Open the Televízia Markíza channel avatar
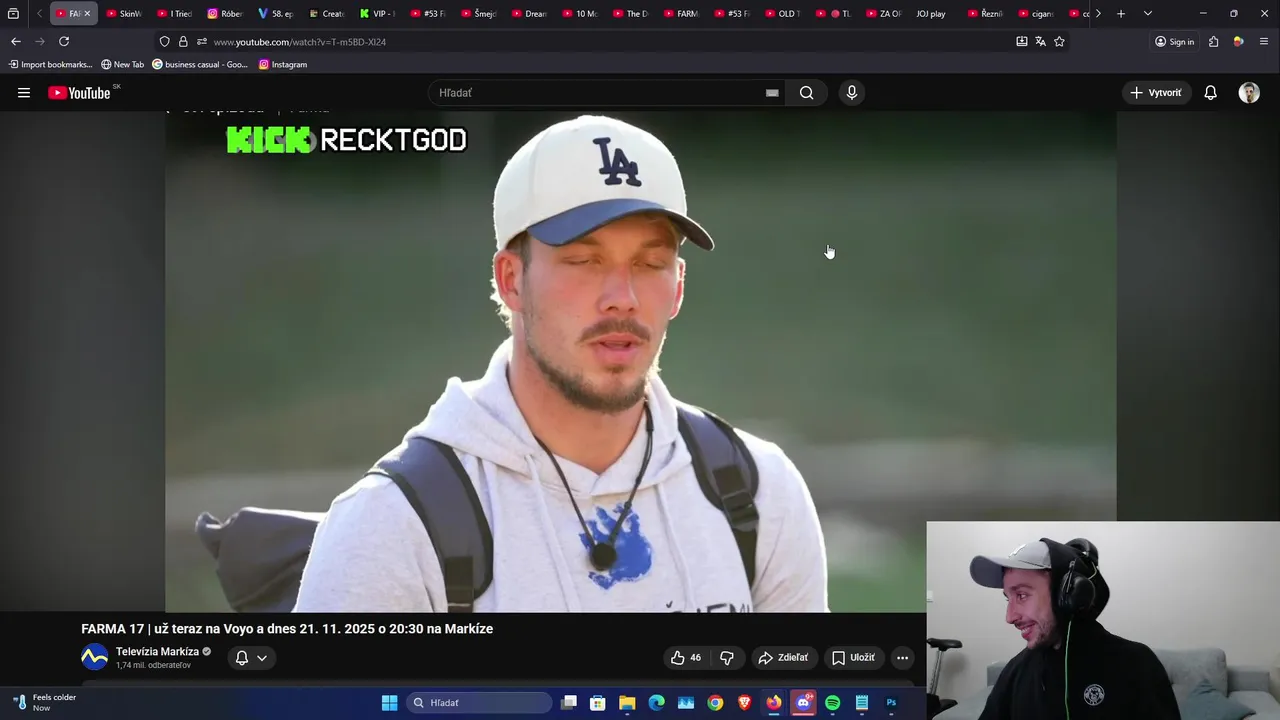The width and height of the screenshot is (1280, 720). click(x=95, y=657)
